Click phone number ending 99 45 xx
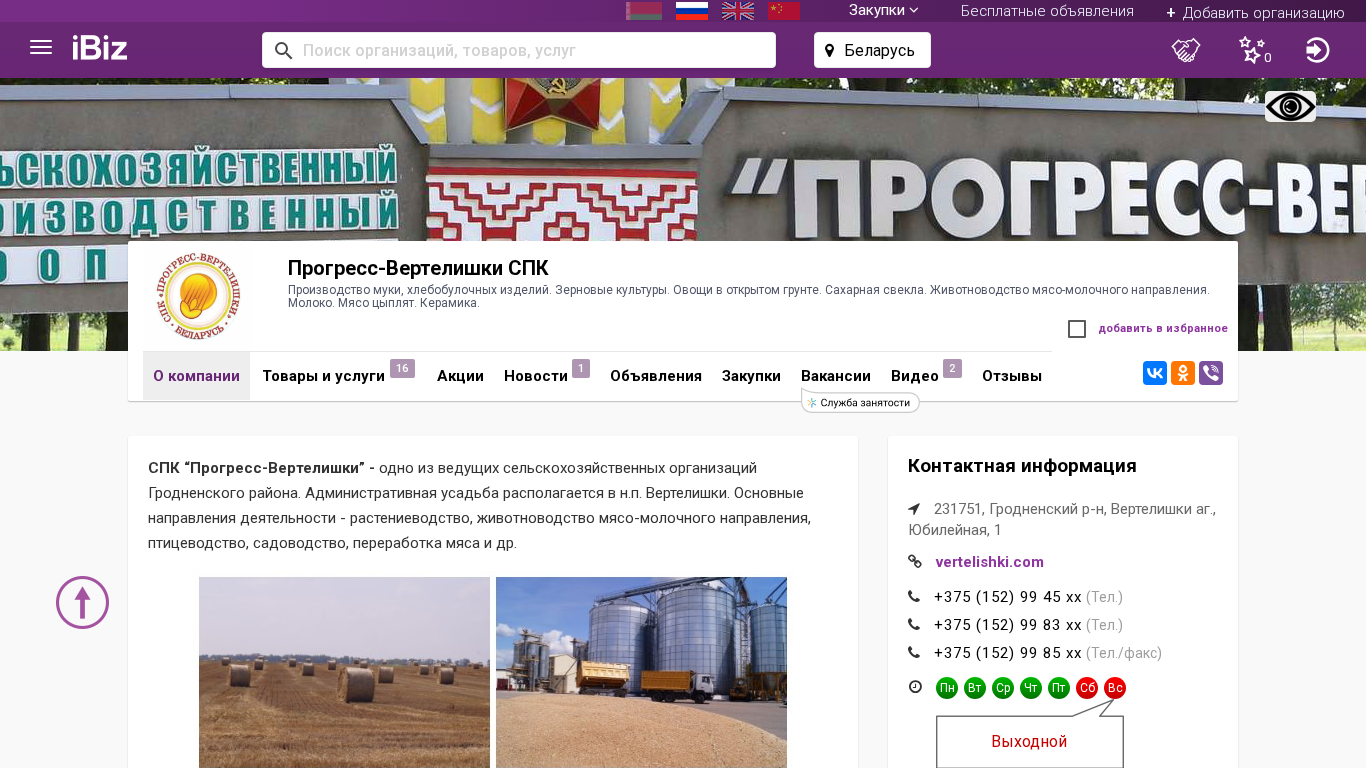The height and width of the screenshot is (768, 1366). tap(1008, 597)
